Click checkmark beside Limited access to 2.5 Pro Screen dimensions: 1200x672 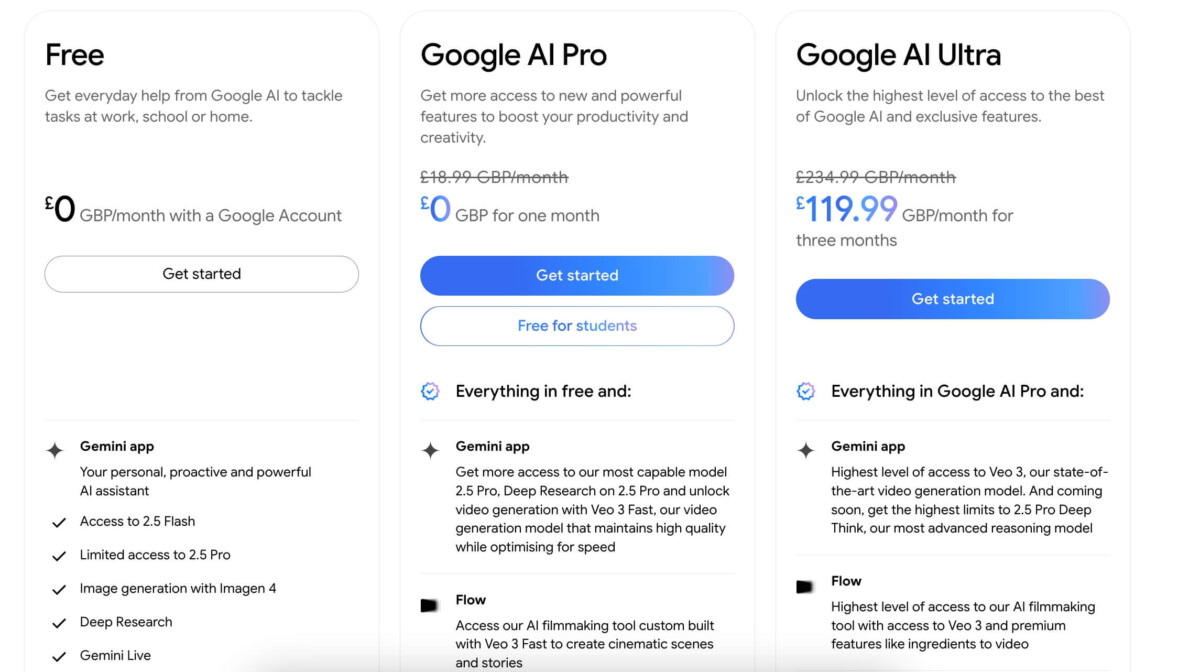tap(59, 556)
